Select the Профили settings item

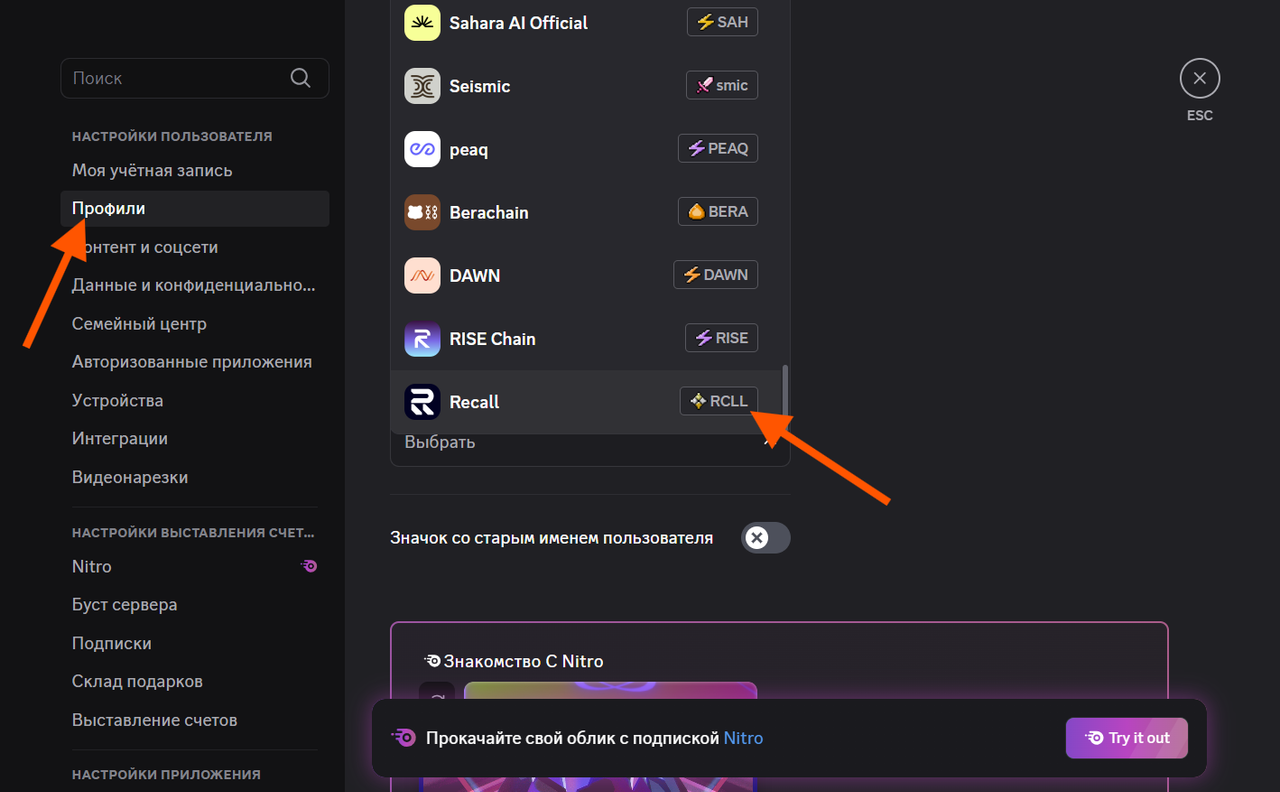click(x=195, y=208)
